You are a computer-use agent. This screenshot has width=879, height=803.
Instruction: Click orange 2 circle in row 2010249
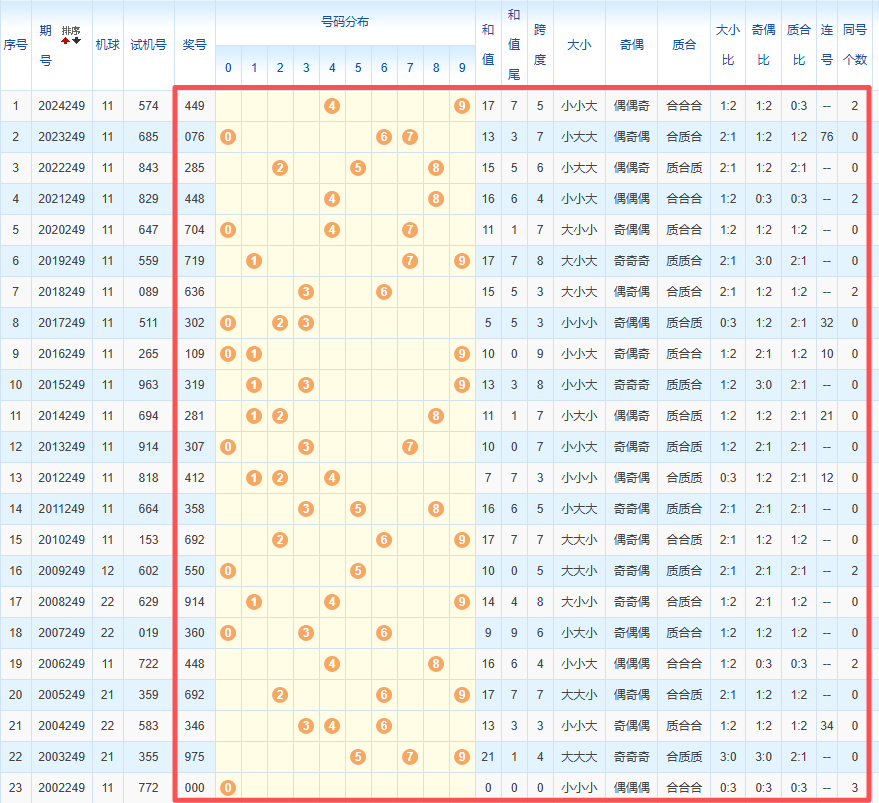click(280, 540)
